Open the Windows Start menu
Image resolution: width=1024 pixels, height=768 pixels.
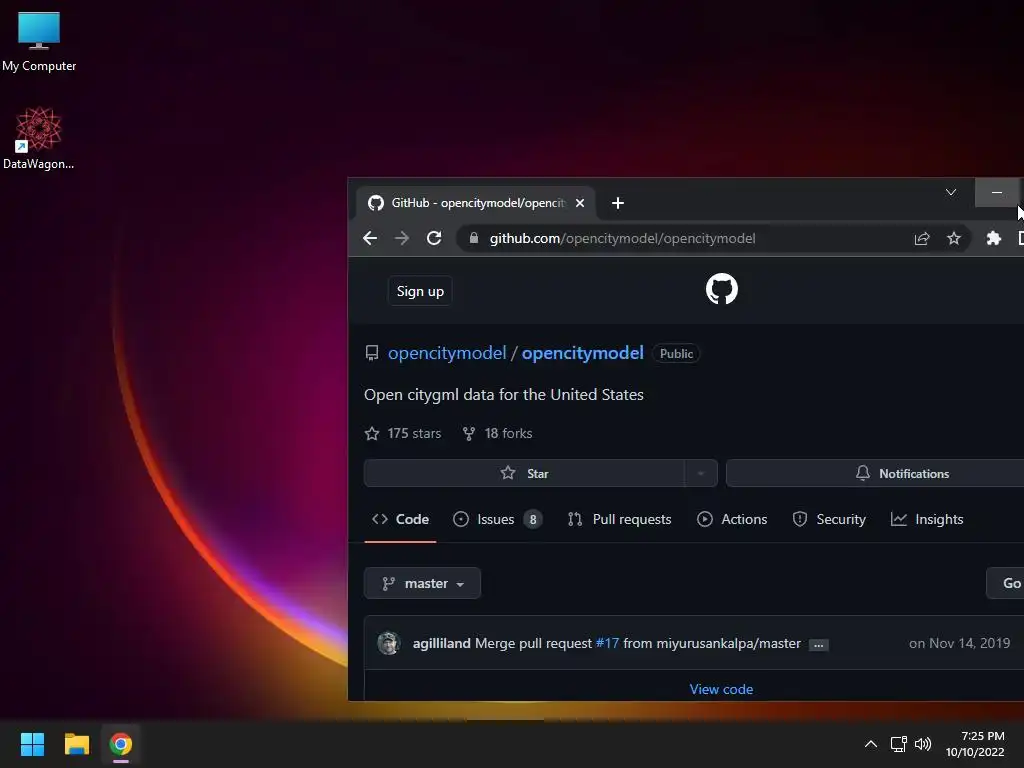32,744
